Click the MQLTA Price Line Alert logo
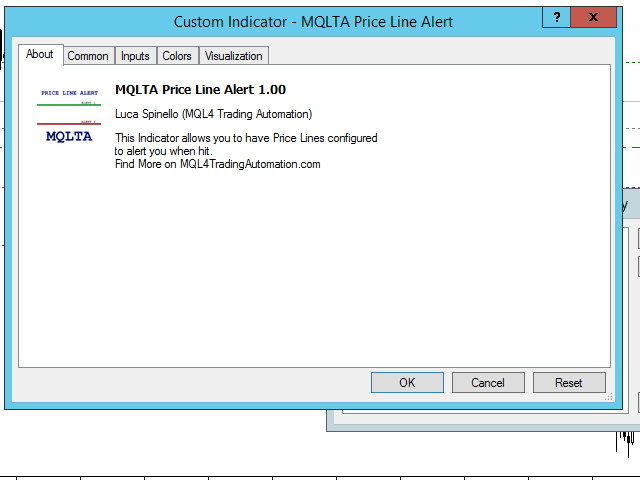This screenshot has width=640, height=480. click(x=69, y=116)
